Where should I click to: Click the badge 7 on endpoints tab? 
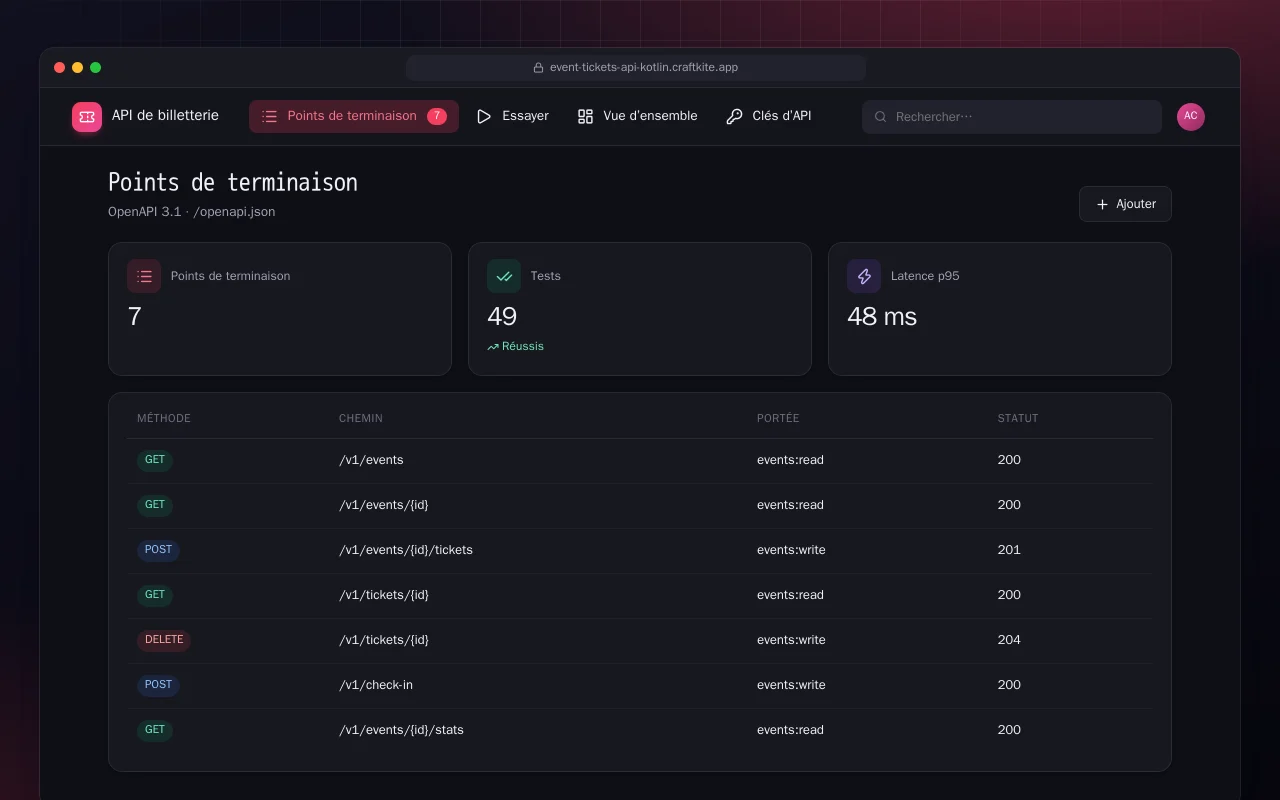pos(437,116)
